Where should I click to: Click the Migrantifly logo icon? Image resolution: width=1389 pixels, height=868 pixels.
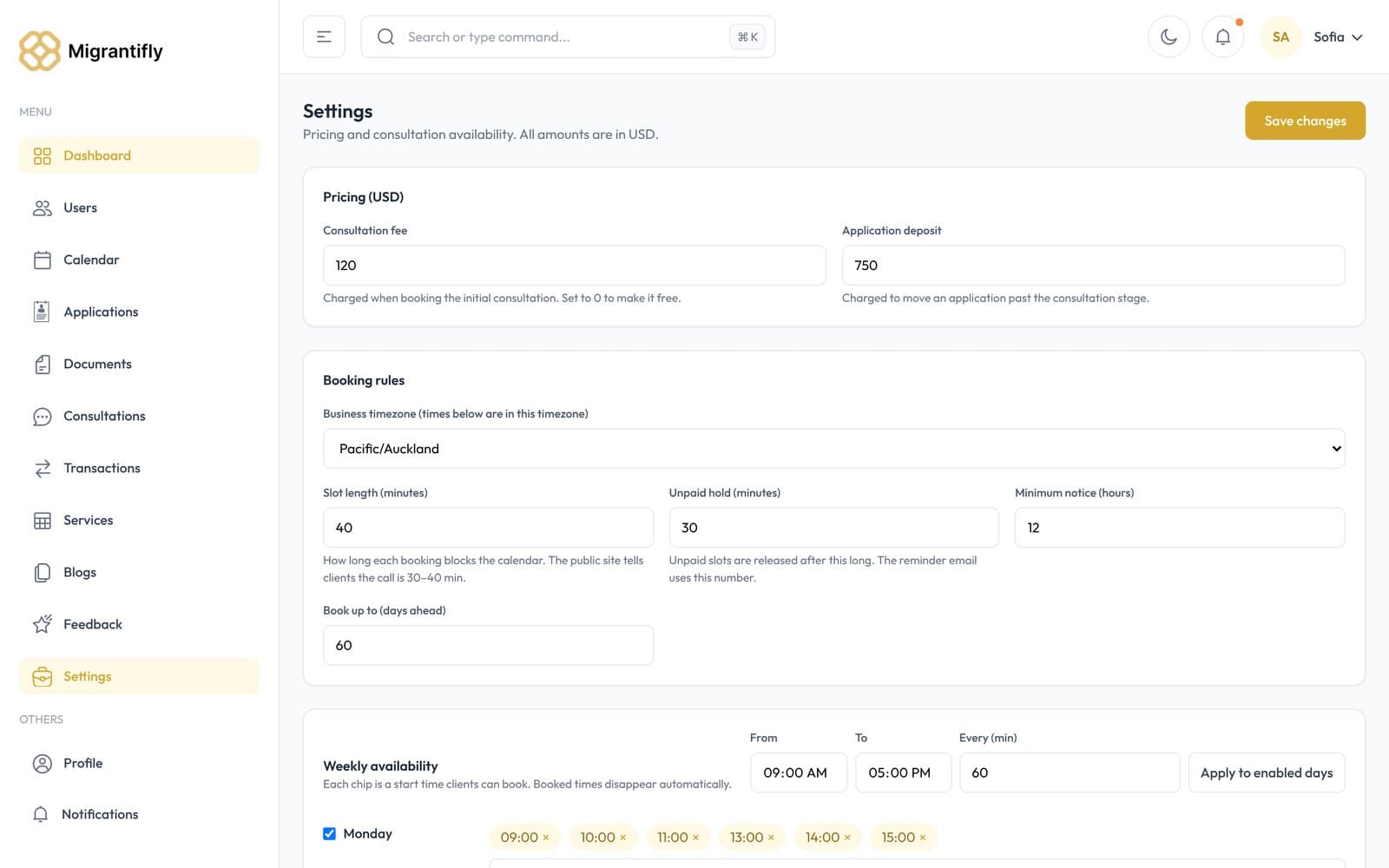(x=40, y=51)
